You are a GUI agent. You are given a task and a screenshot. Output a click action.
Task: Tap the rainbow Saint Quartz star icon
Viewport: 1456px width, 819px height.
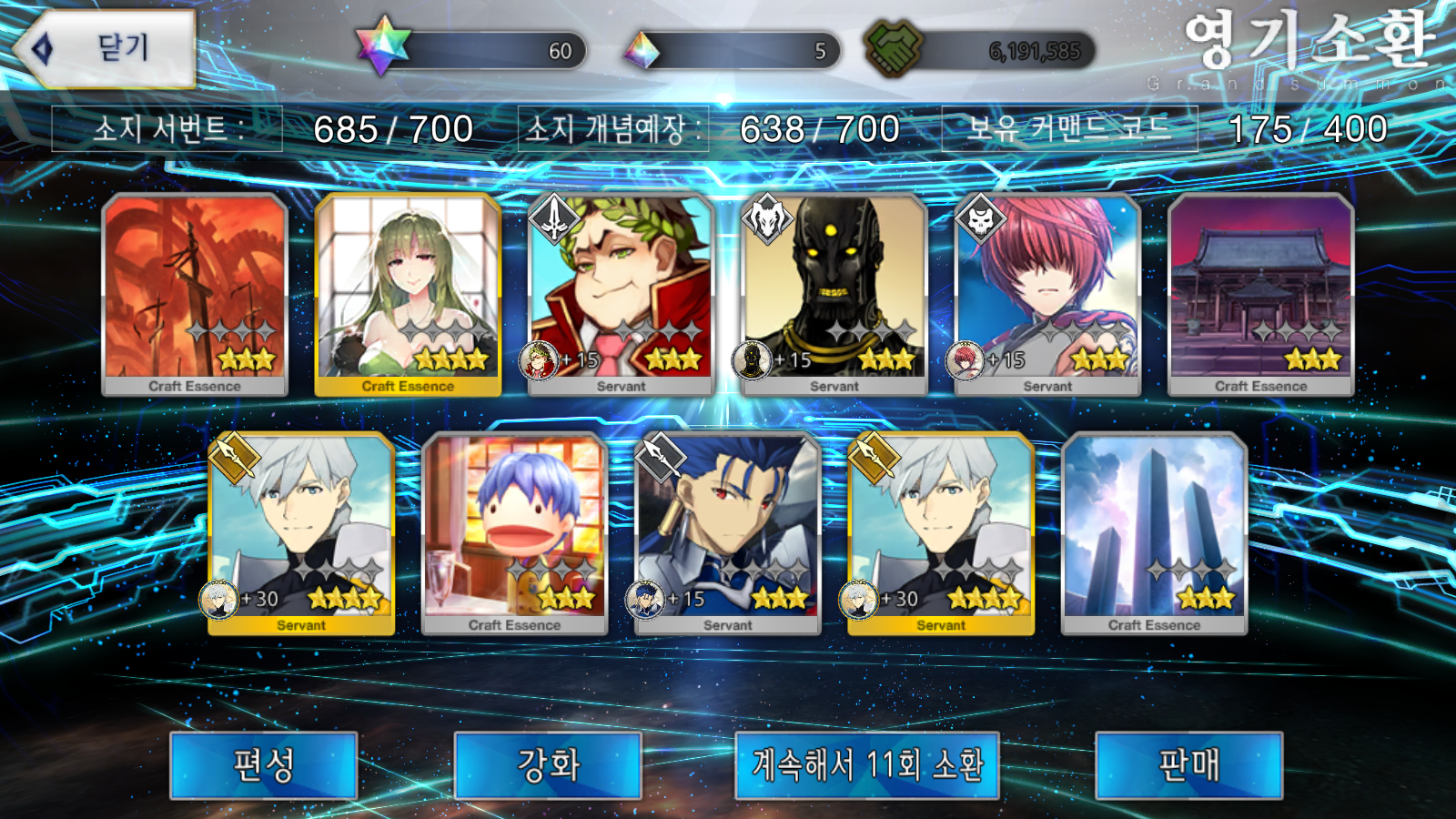point(383,46)
